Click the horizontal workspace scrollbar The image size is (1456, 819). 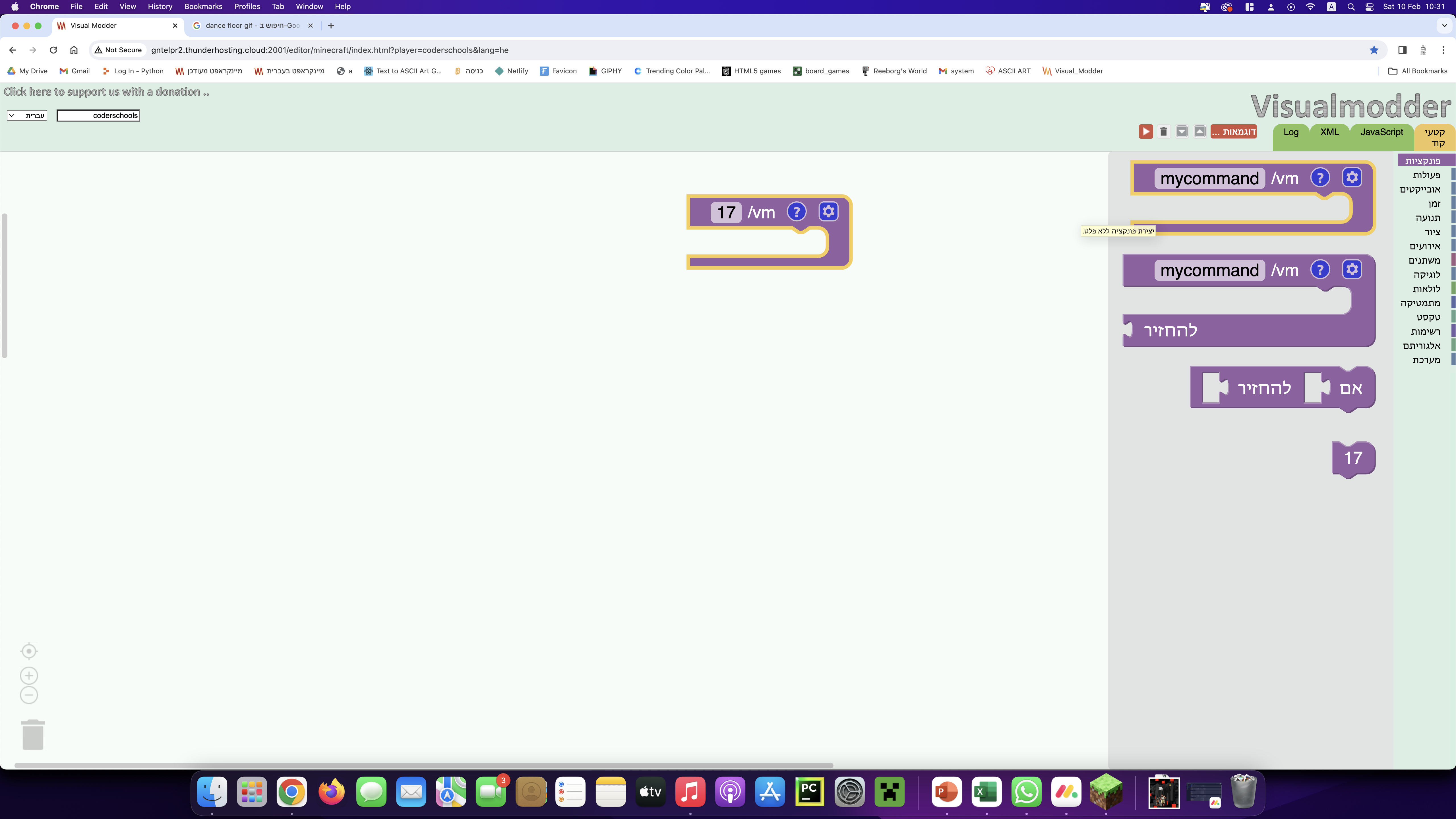(x=424, y=765)
